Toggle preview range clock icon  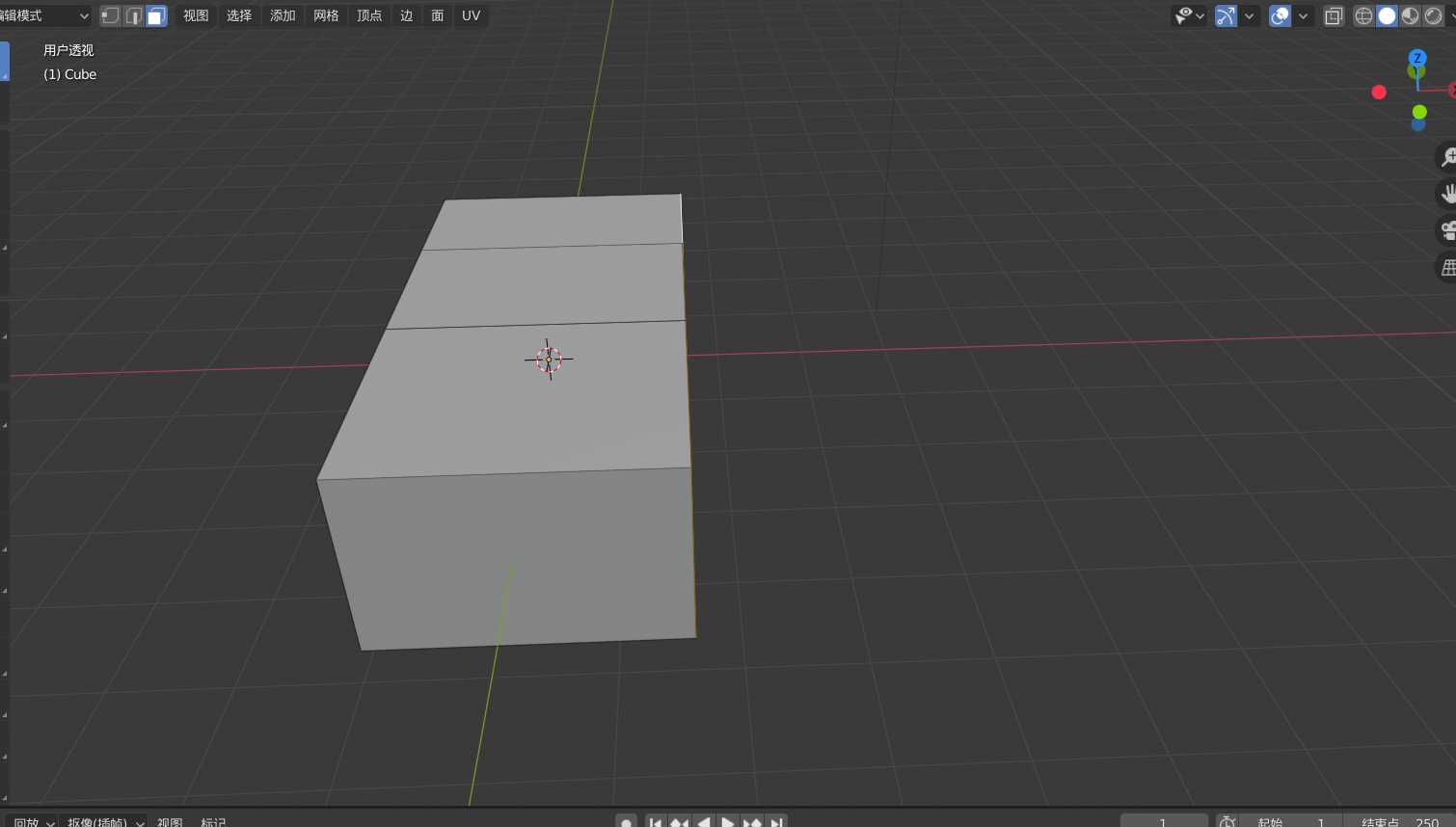(1227, 821)
